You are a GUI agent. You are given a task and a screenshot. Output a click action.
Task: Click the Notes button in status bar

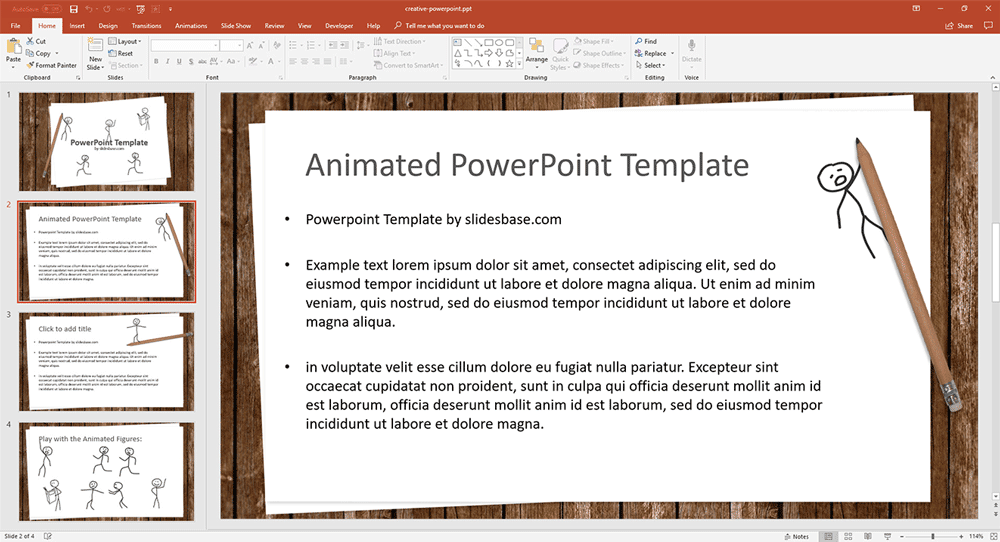[x=796, y=536]
